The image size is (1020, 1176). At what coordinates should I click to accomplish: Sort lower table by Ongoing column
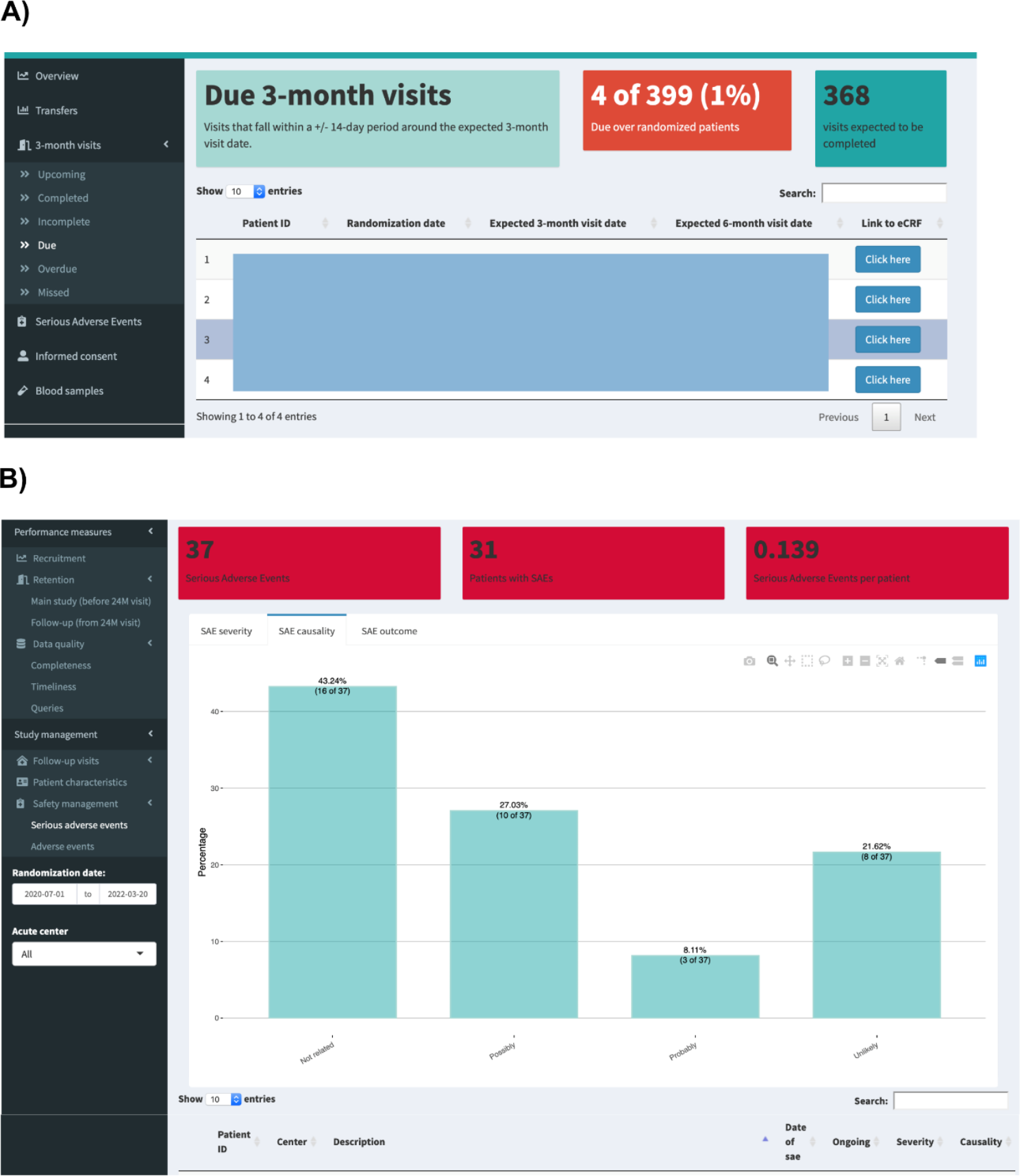[875, 1141]
